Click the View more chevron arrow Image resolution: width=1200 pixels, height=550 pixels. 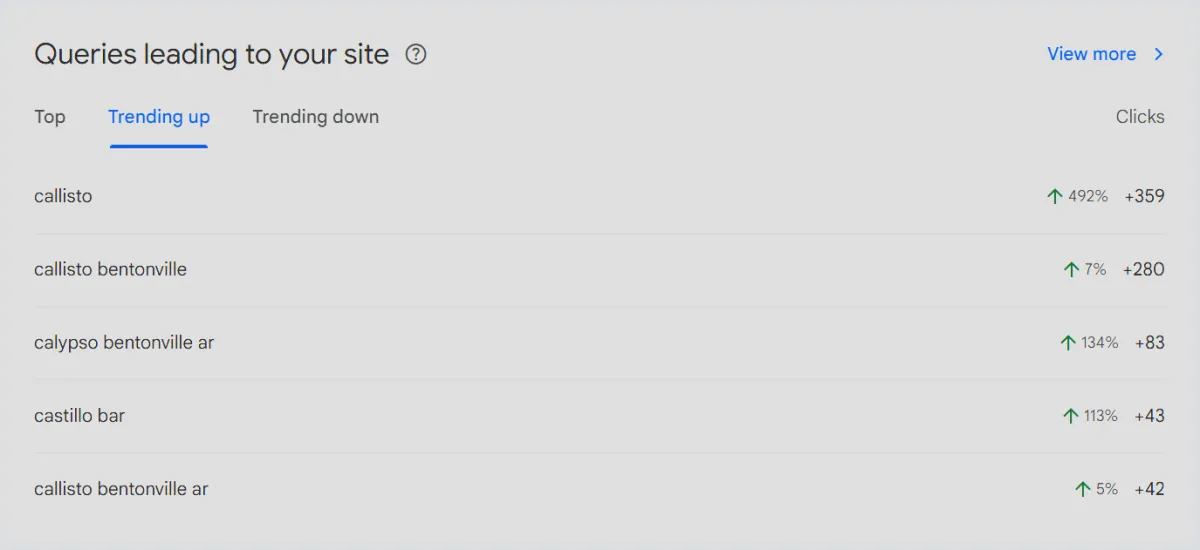tap(1159, 55)
